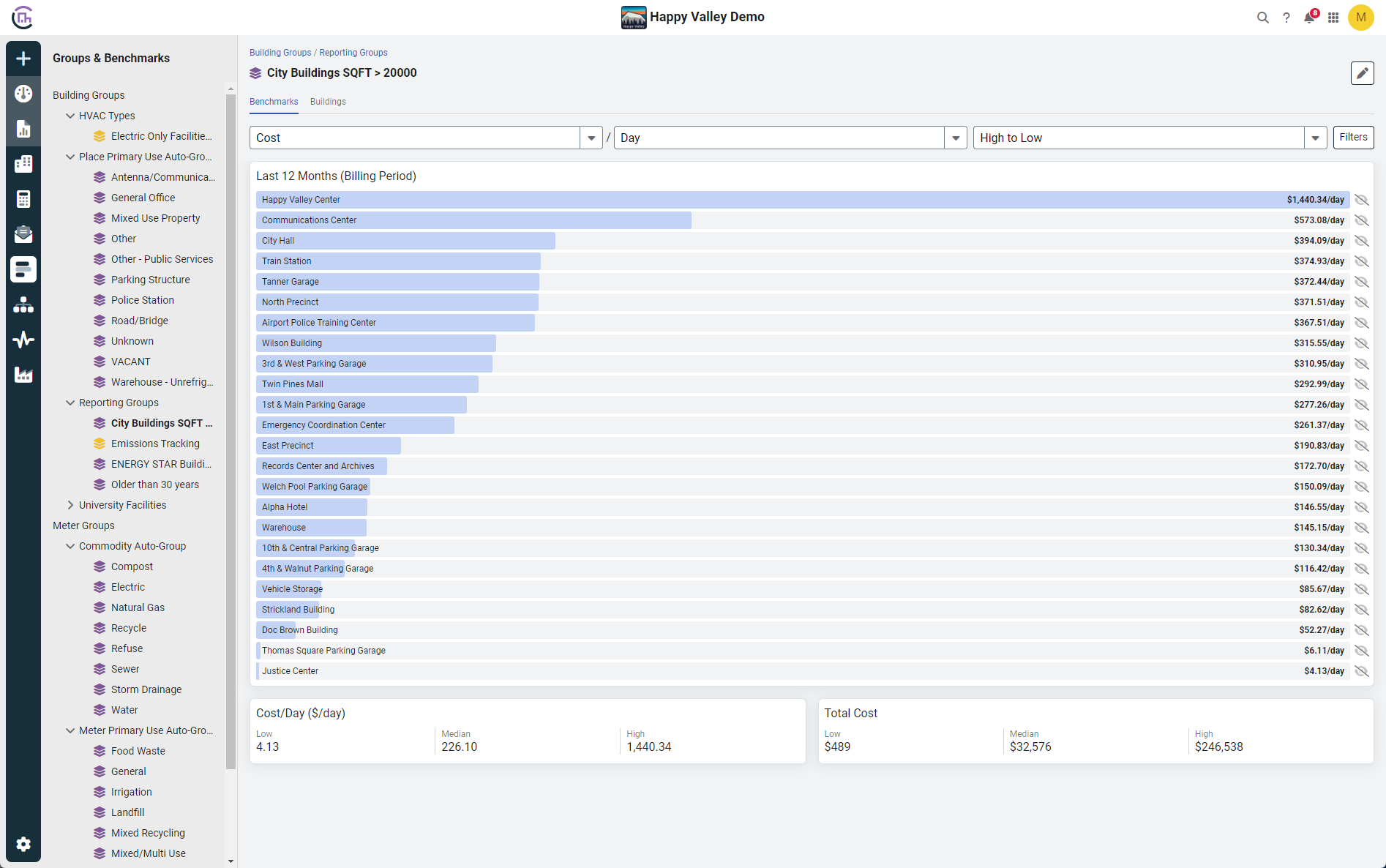Image resolution: width=1386 pixels, height=868 pixels.
Task: Hide Happy Valley Center using its eye toggle
Action: [x=1362, y=199]
